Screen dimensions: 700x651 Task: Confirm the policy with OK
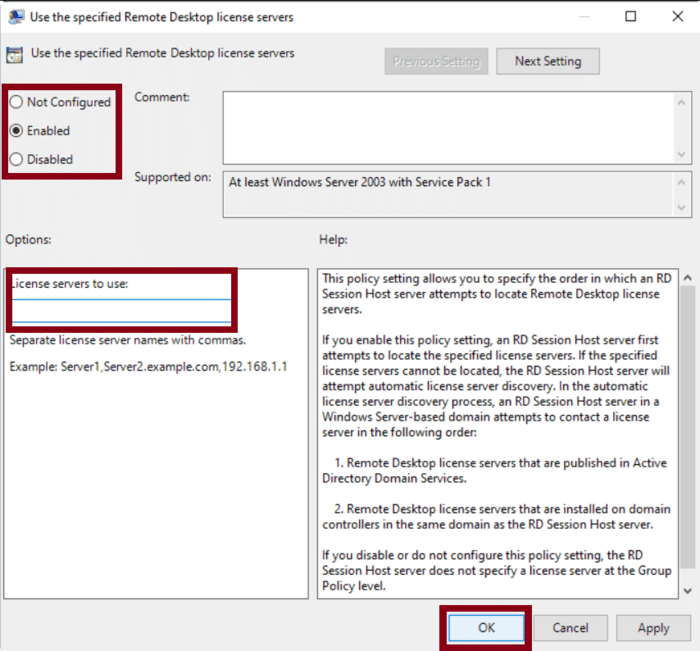tap(486, 628)
